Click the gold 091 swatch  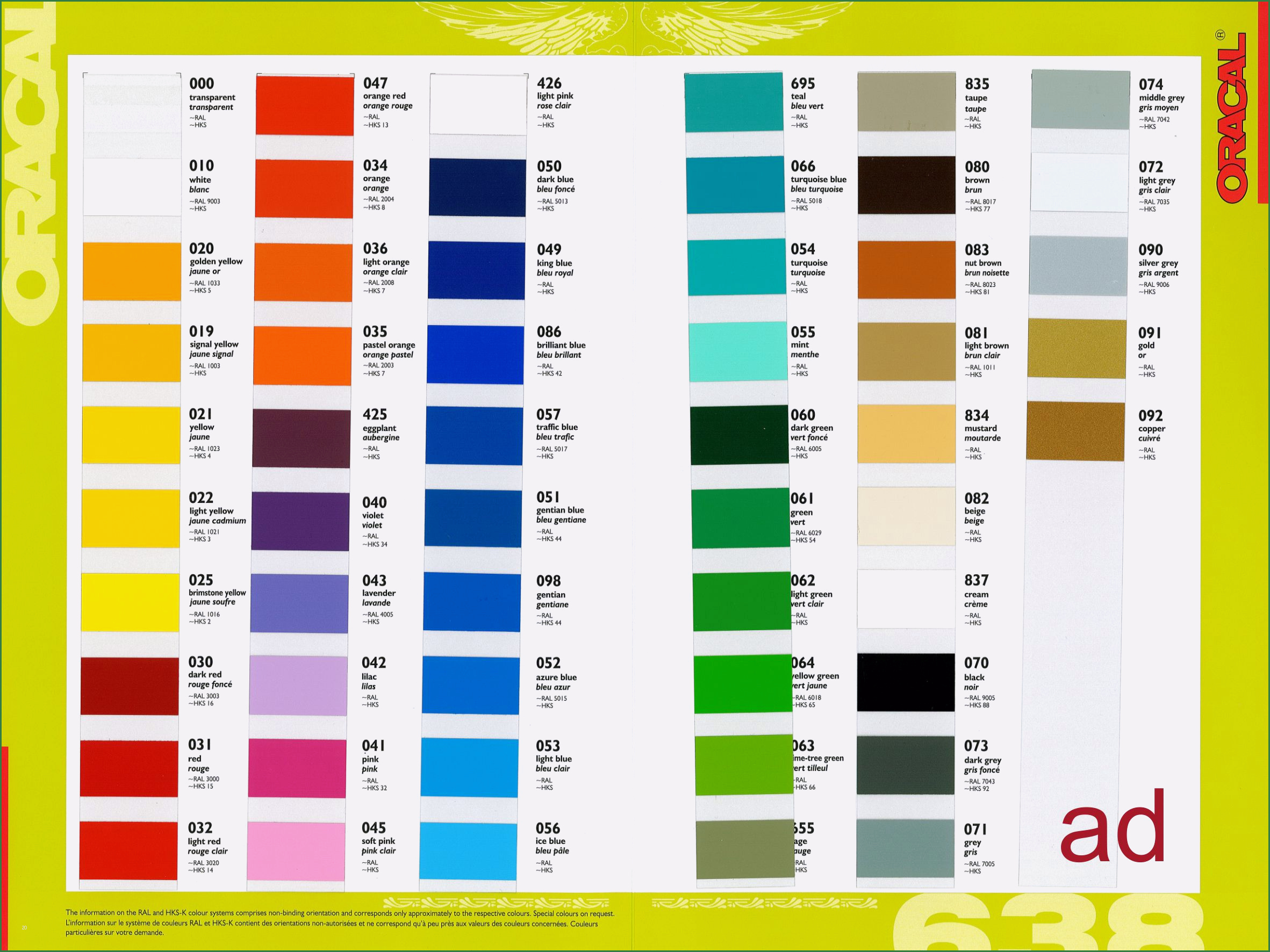(x=1077, y=348)
